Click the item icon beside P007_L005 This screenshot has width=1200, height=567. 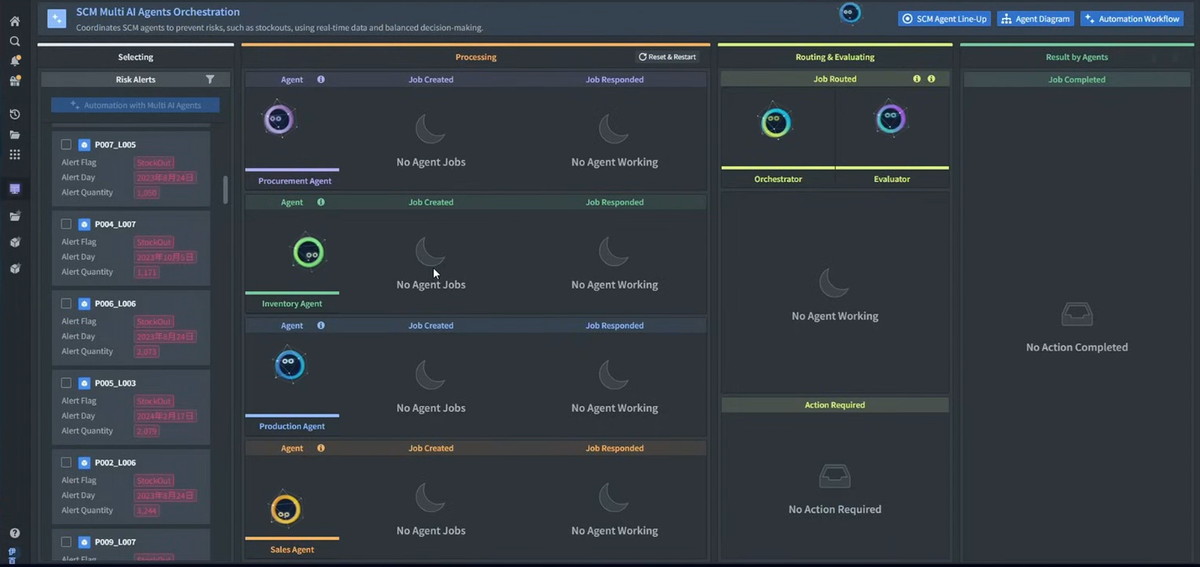[x=84, y=144]
